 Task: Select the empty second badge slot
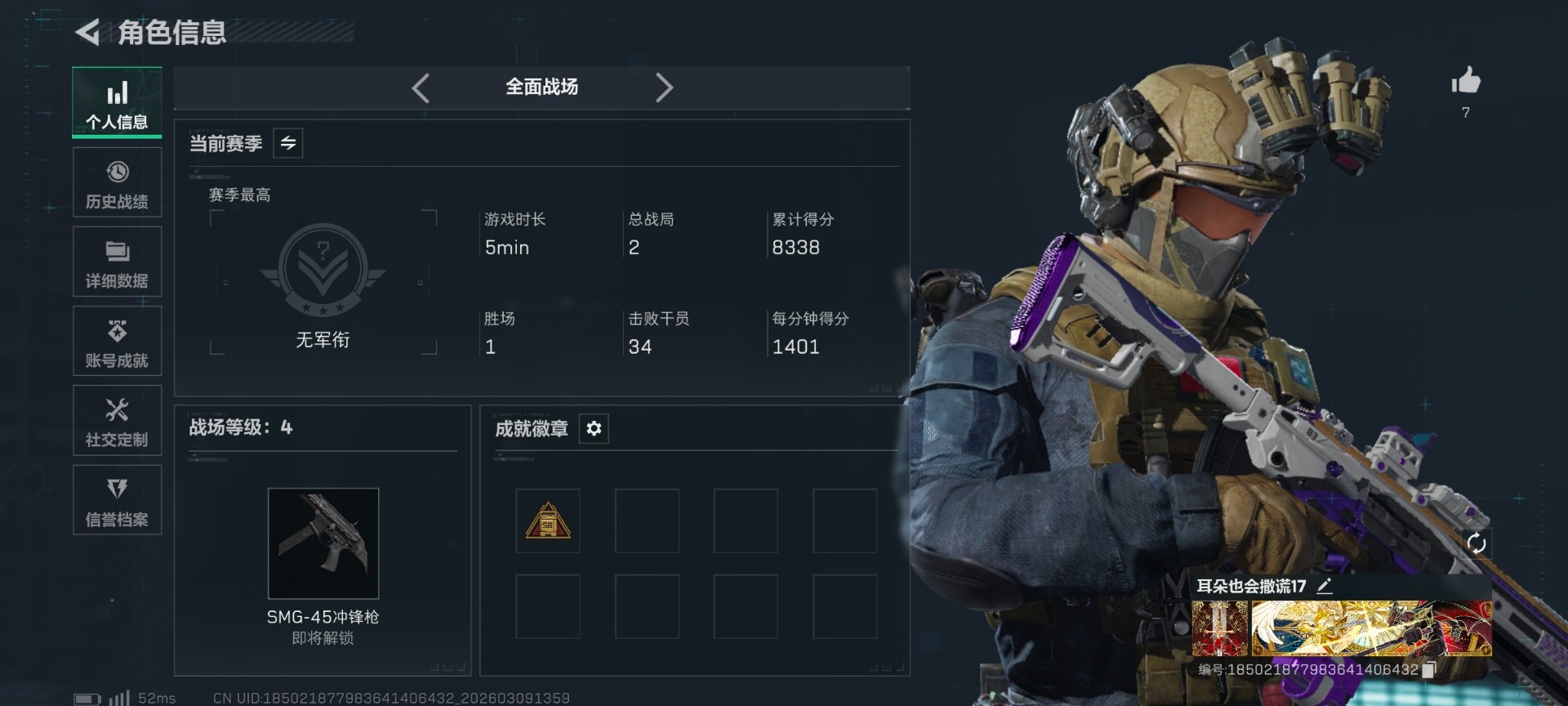tap(647, 521)
